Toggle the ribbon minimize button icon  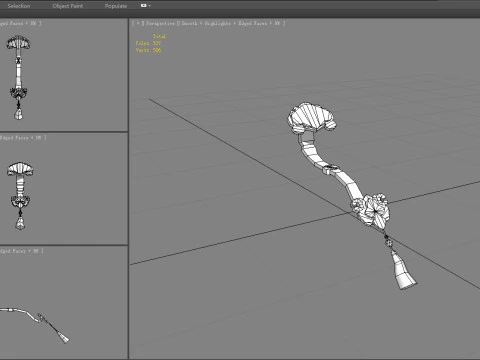pos(144,6)
